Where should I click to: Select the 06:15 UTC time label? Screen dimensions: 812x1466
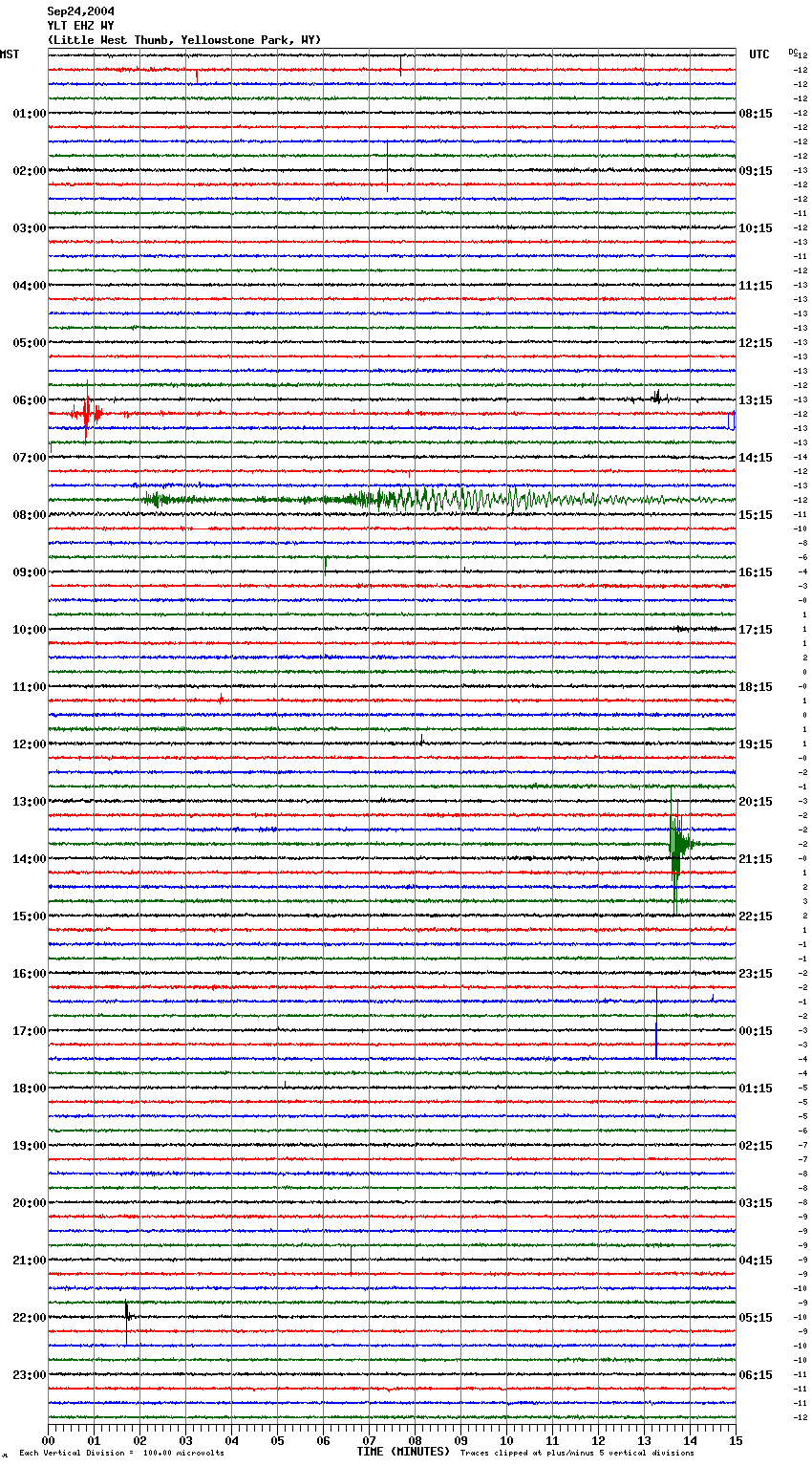click(x=756, y=1375)
